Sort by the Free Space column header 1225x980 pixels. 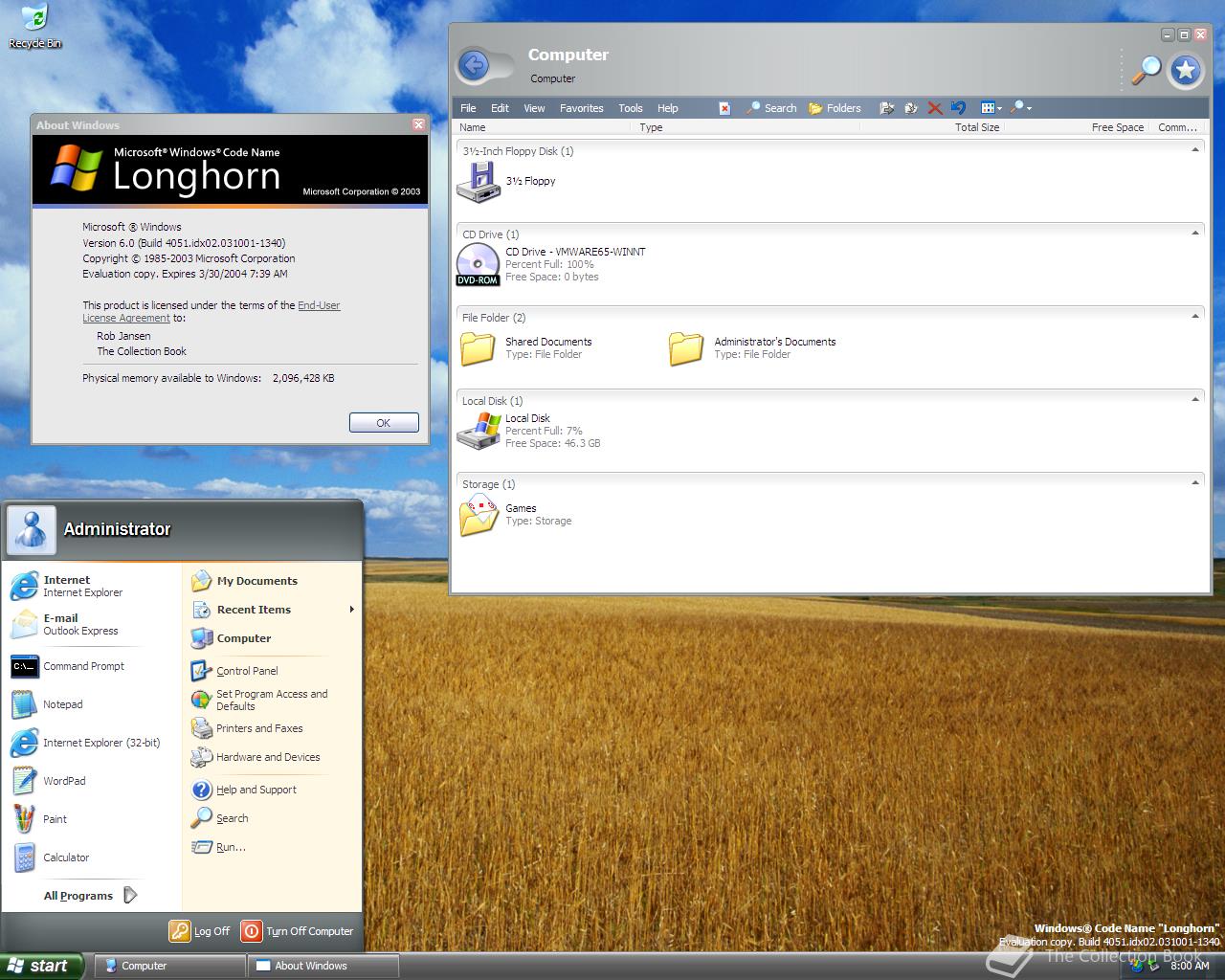pos(1077,127)
